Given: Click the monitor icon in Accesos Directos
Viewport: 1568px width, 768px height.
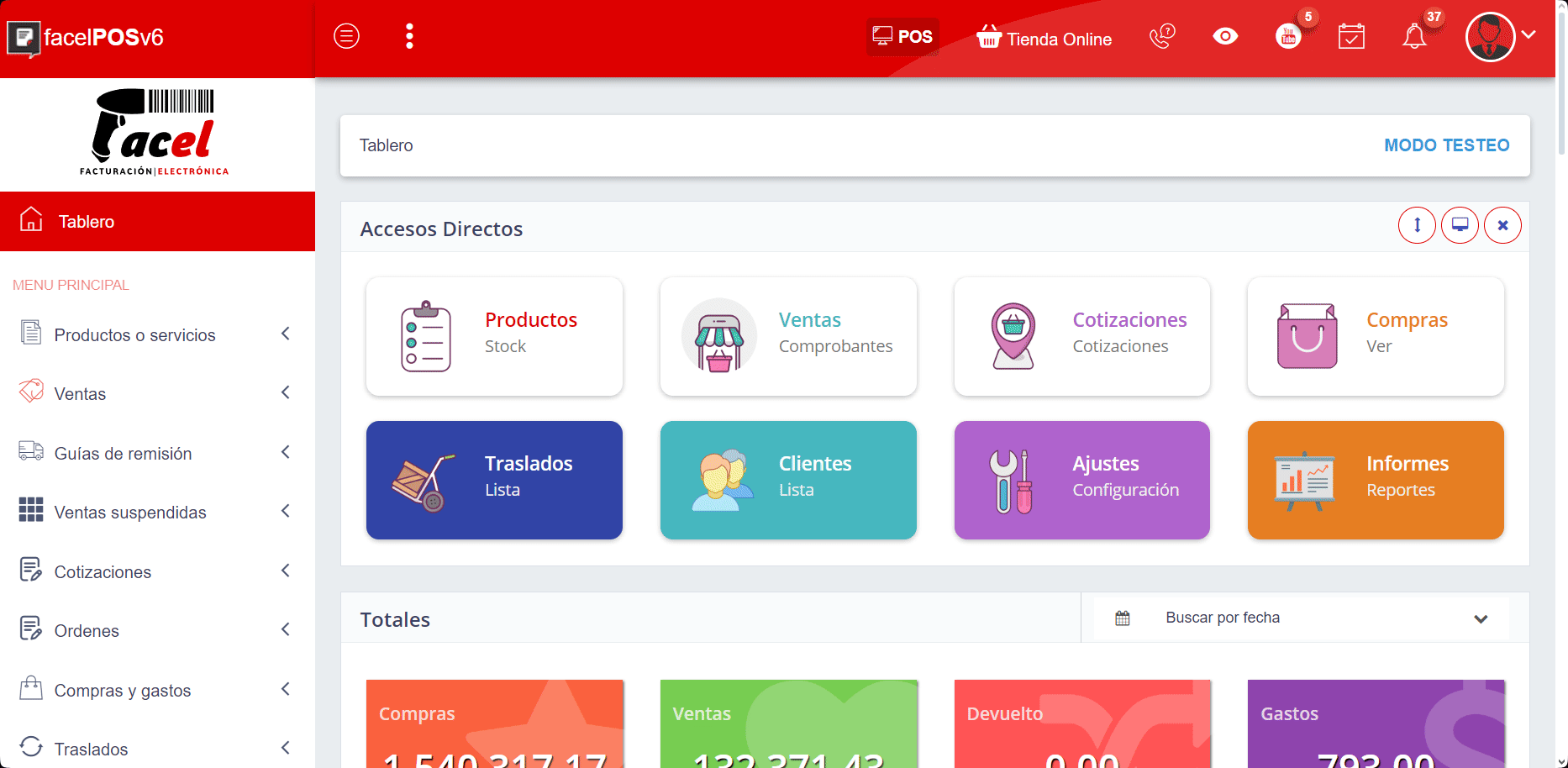Looking at the screenshot, I should click(1460, 225).
